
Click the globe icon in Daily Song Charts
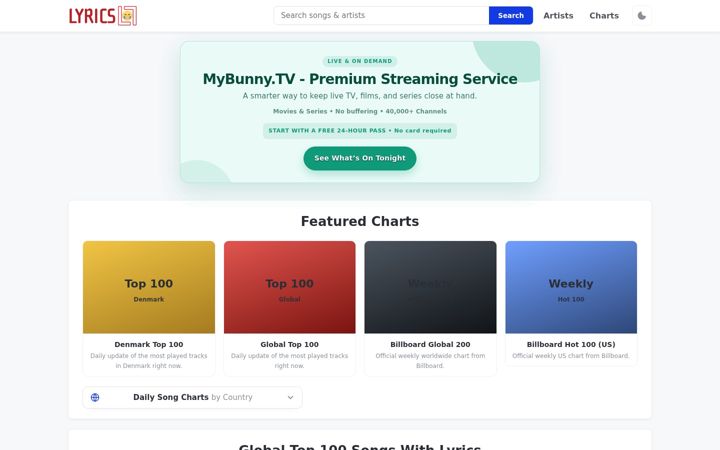(x=95, y=397)
